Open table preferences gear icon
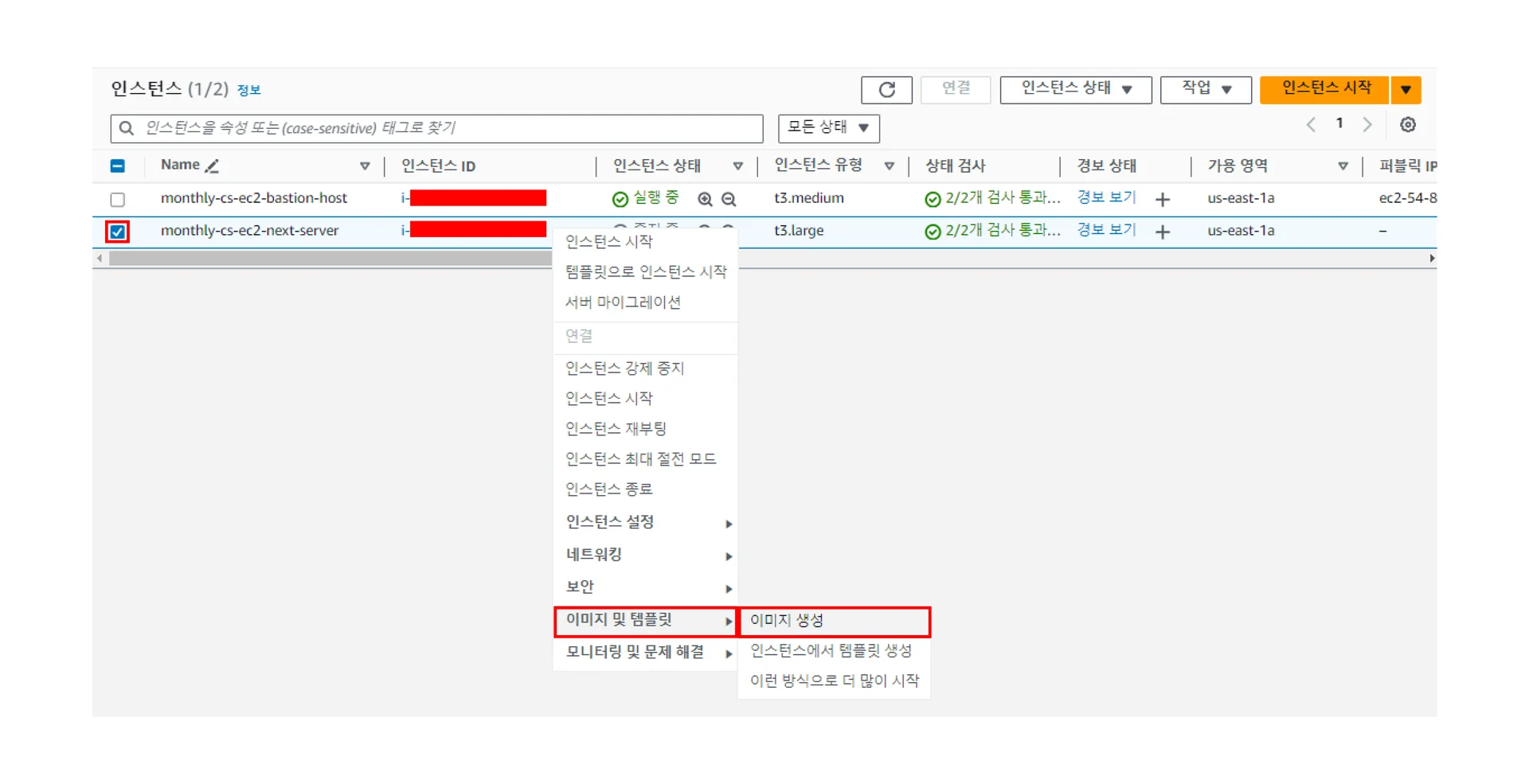 (x=1407, y=125)
